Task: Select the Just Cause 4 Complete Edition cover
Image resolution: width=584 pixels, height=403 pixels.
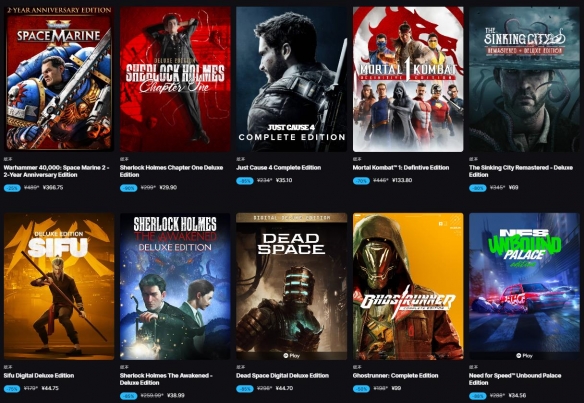Action: click(x=291, y=79)
